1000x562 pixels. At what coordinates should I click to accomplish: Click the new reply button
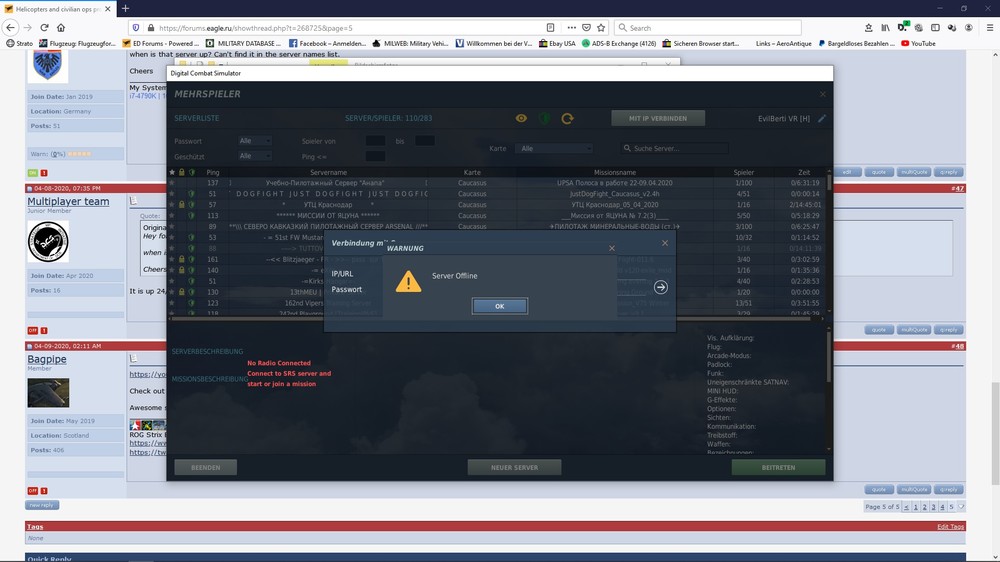point(42,505)
